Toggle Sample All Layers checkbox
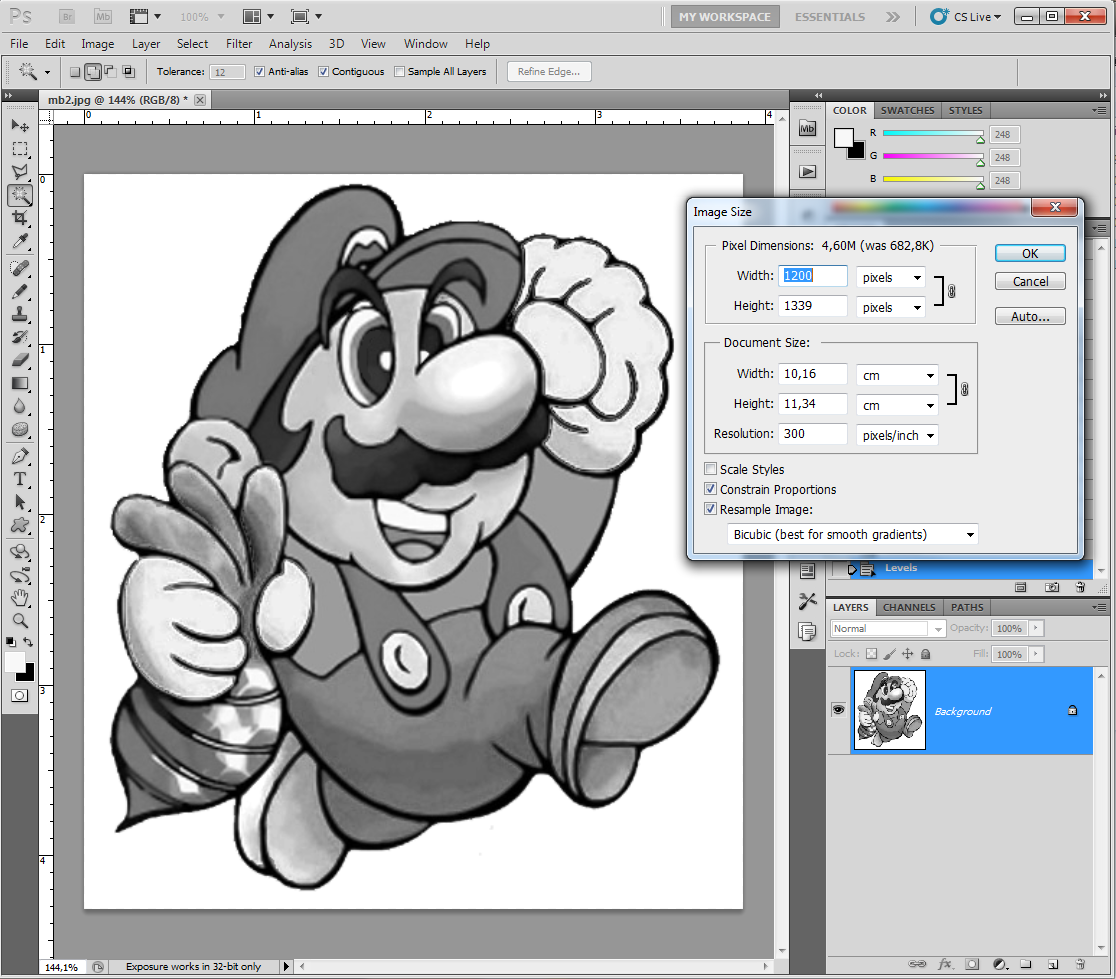The image size is (1116, 979). pos(400,72)
